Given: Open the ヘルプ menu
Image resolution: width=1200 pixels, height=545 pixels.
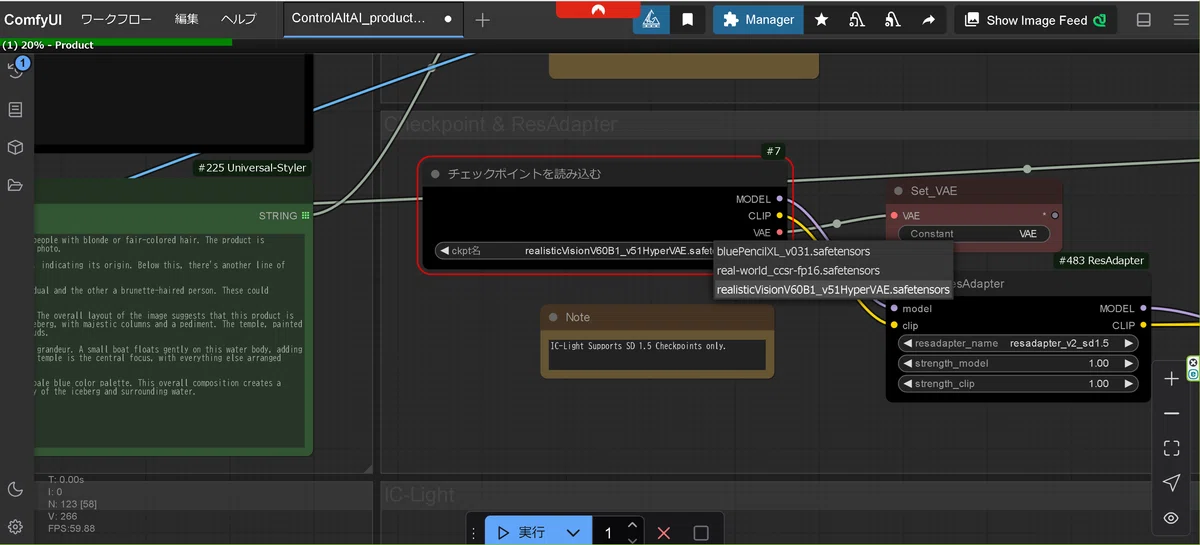Looking at the screenshot, I should coord(238,20).
